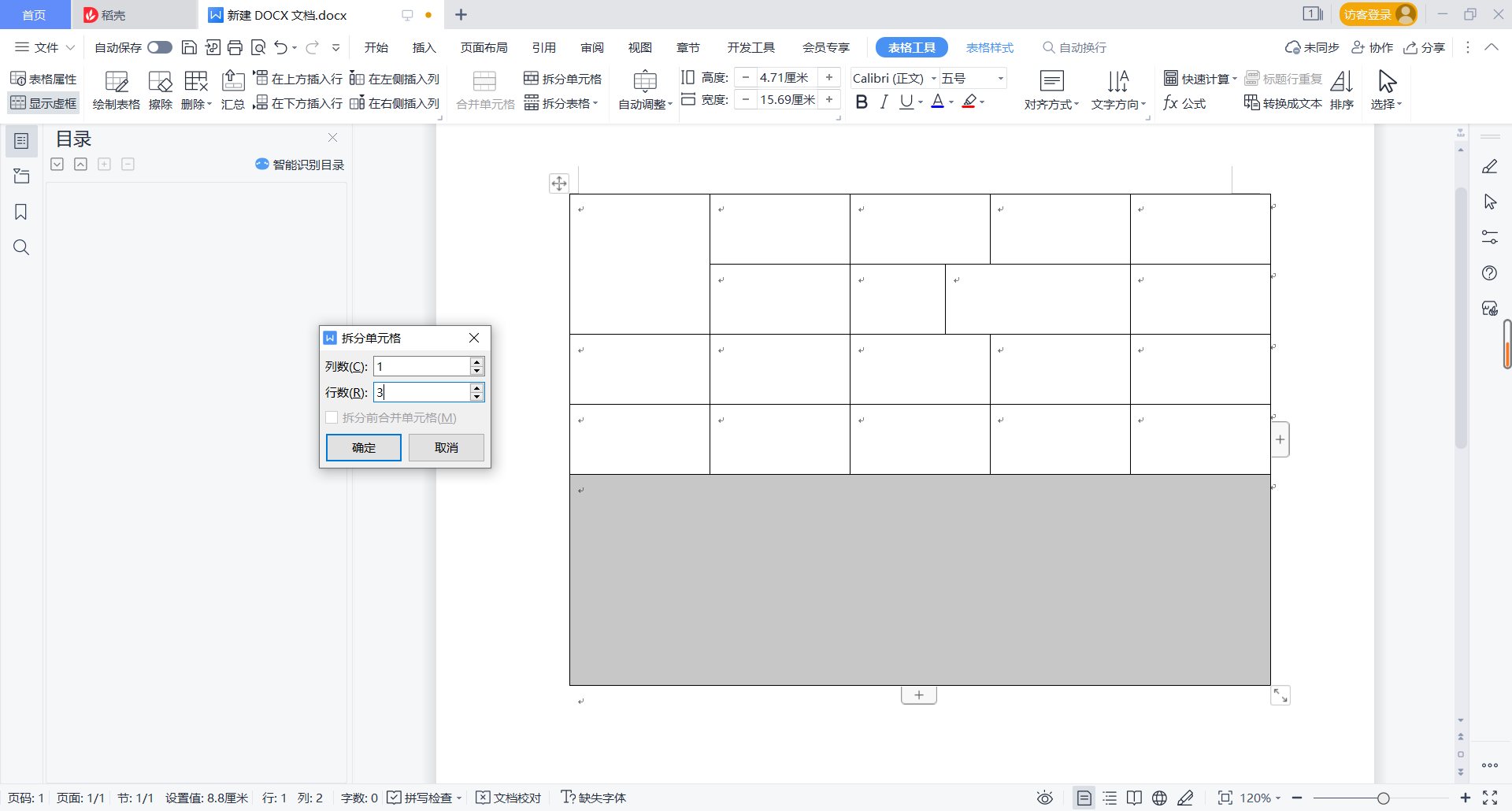
Task: Open the References (引用) tab
Action: point(543,47)
